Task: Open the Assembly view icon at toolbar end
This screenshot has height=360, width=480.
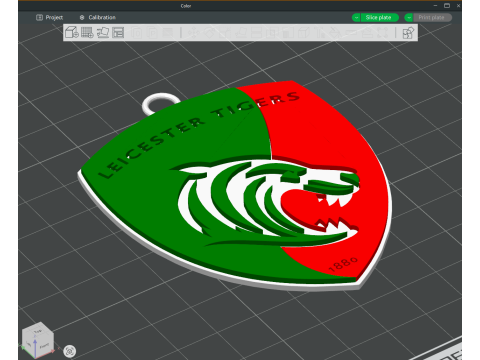Action: pos(408,33)
